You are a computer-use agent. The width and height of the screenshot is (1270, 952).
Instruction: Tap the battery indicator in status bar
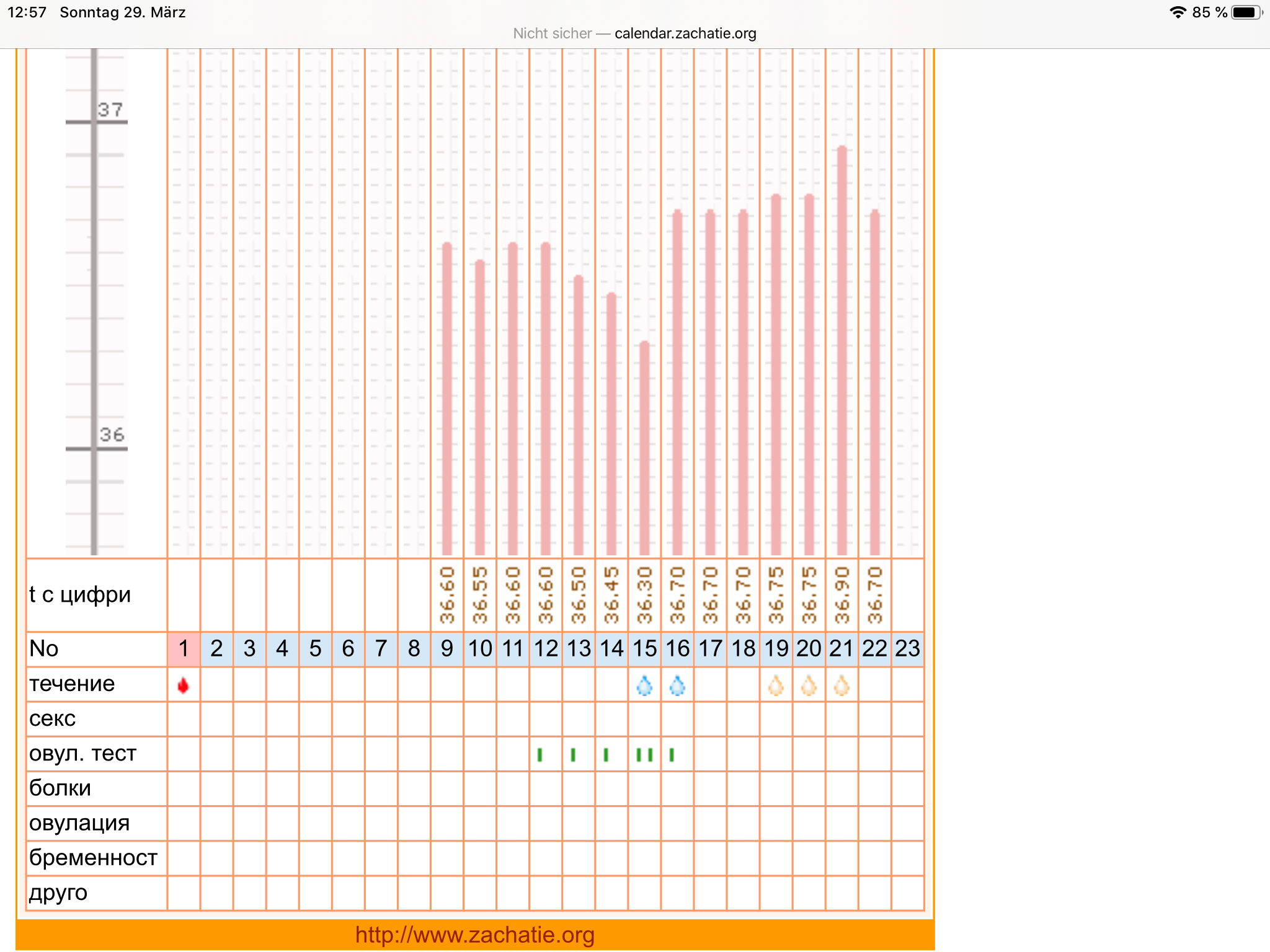point(1245,12)
